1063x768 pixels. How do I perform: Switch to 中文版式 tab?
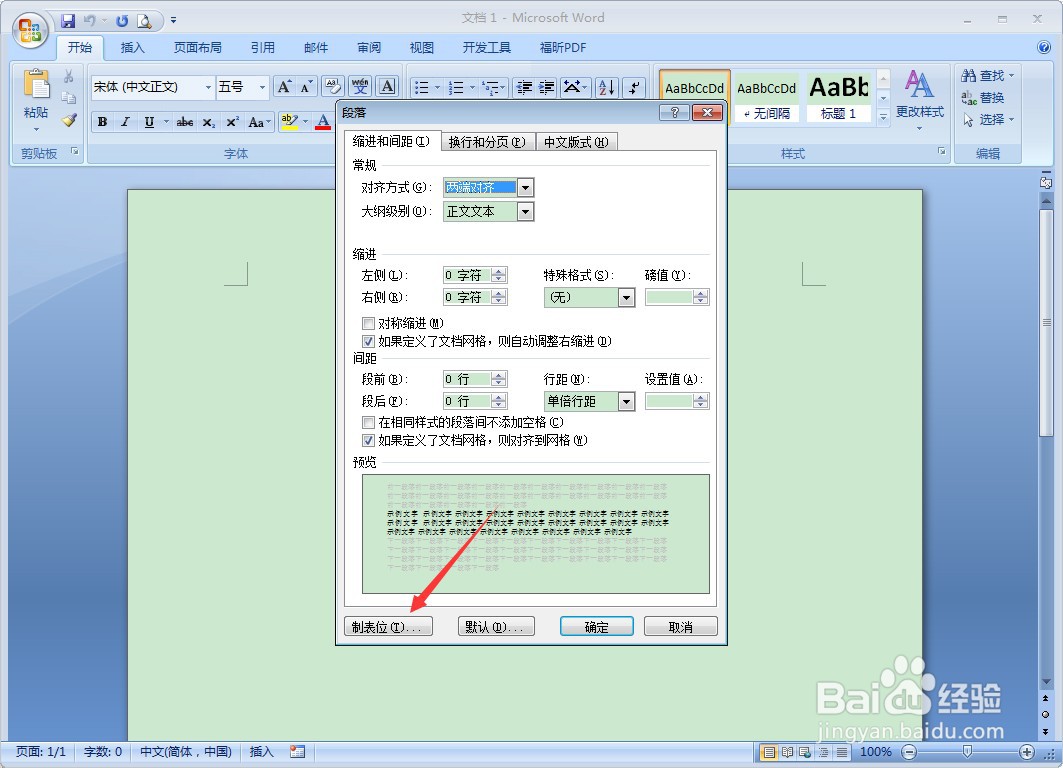click(x=576, y=142)
